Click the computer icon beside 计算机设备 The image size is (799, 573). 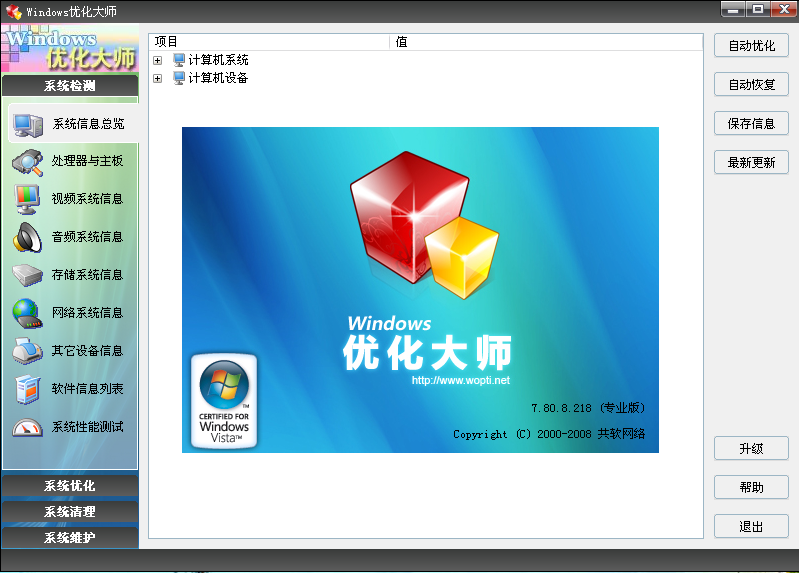(x=179, y=78)
